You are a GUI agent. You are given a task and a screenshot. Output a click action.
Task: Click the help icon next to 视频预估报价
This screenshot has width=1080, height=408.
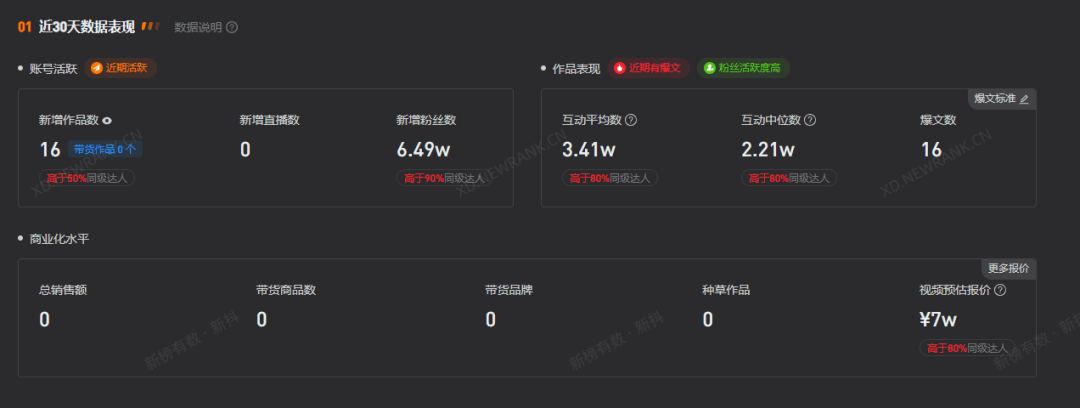tap(1000, 290)
